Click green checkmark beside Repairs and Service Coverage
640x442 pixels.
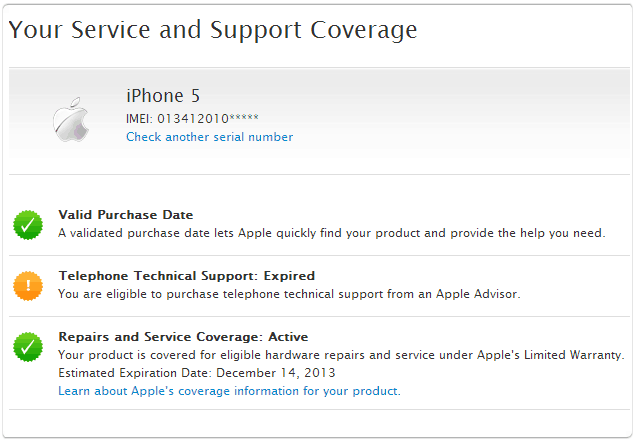click(28, 346)
